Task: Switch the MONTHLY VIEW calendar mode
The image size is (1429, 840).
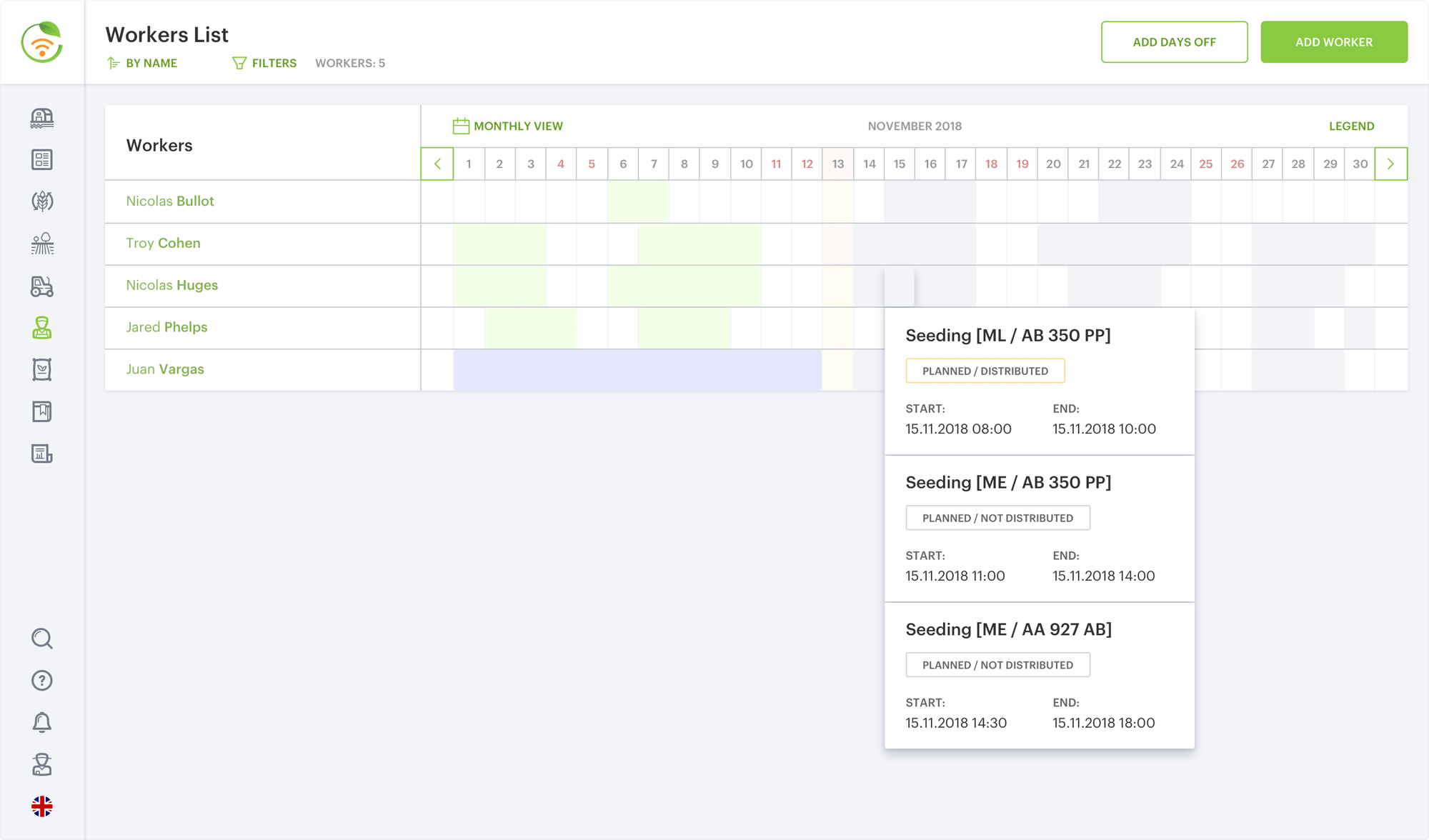Action: (508, 126)
